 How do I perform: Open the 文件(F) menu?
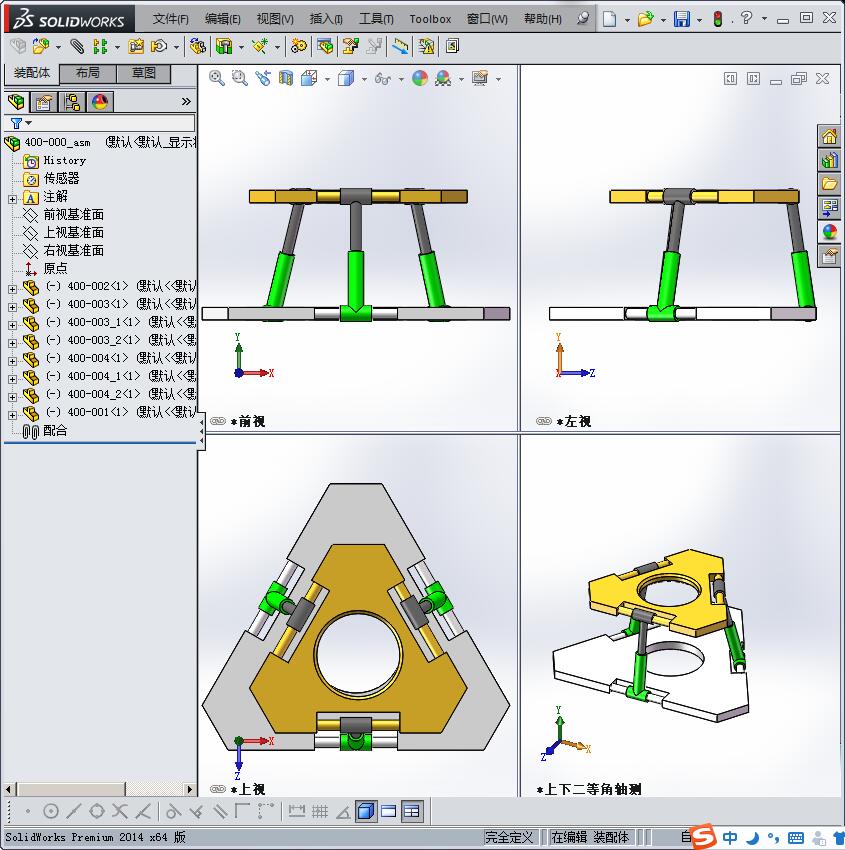click(x=170, y=19)
